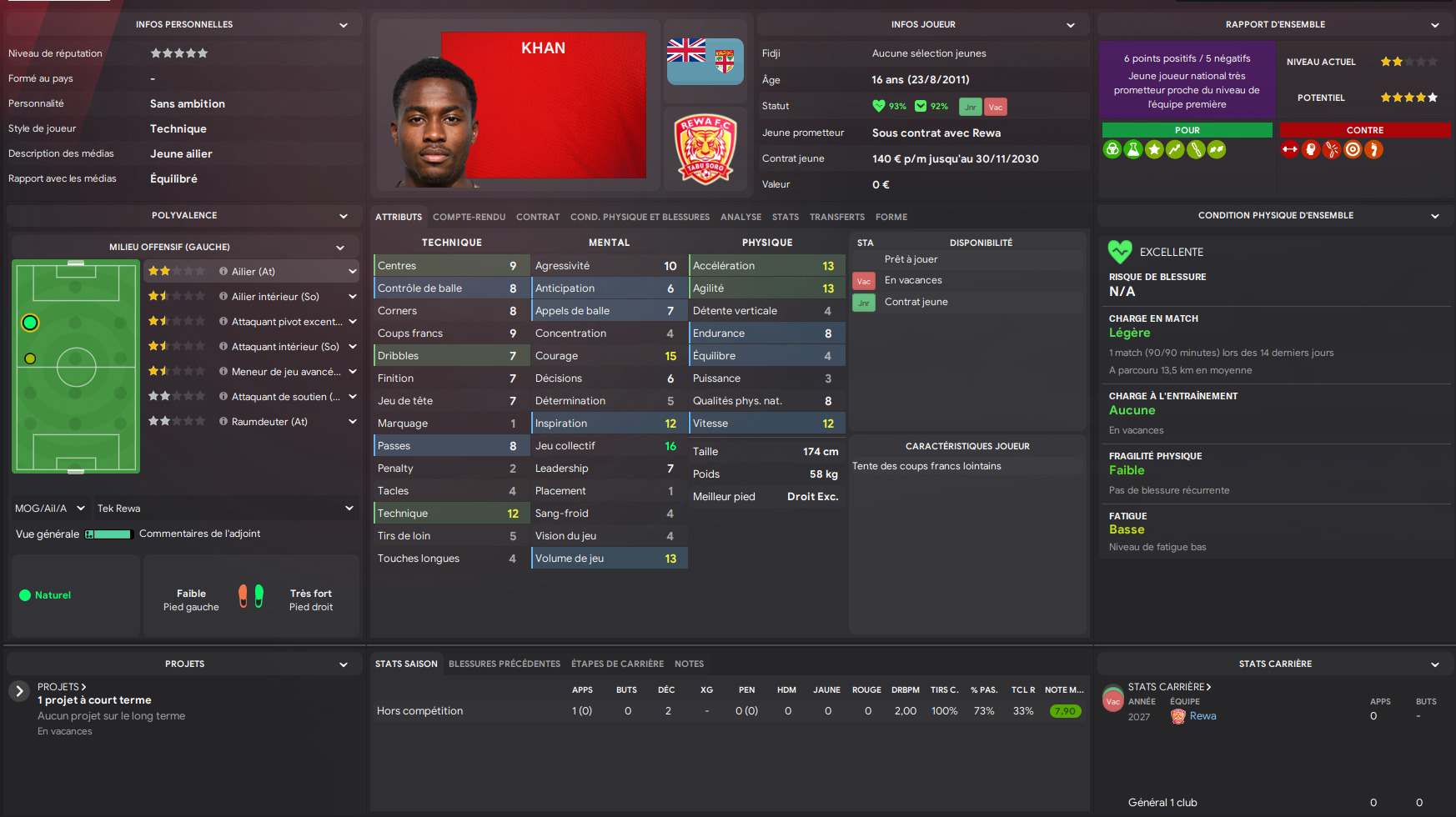This screenshot has height=817, width=1456.
Task: Select the left wing position dot on pitch
Action: click(30, 323)
